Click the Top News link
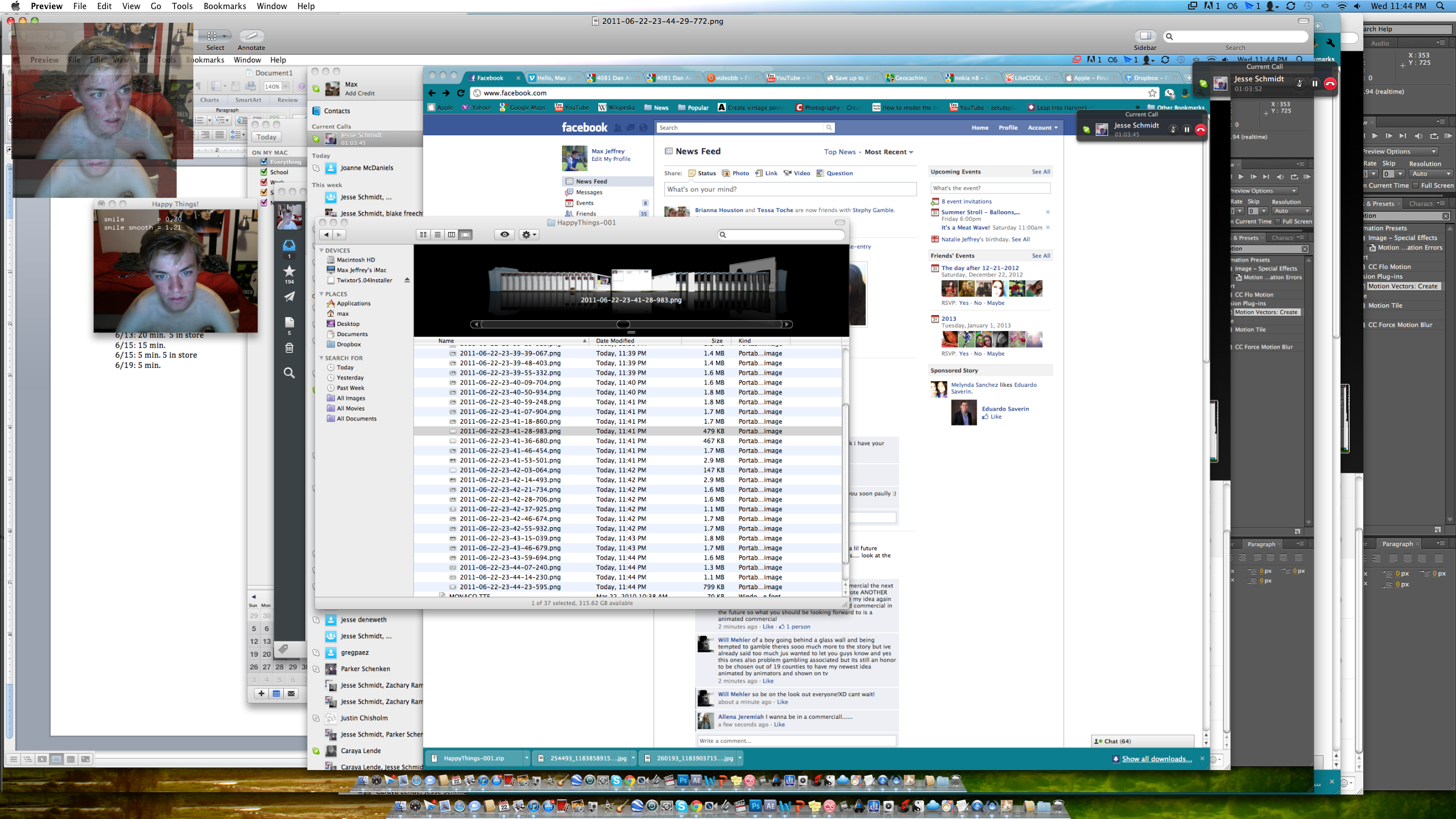 tap(839, 152)
